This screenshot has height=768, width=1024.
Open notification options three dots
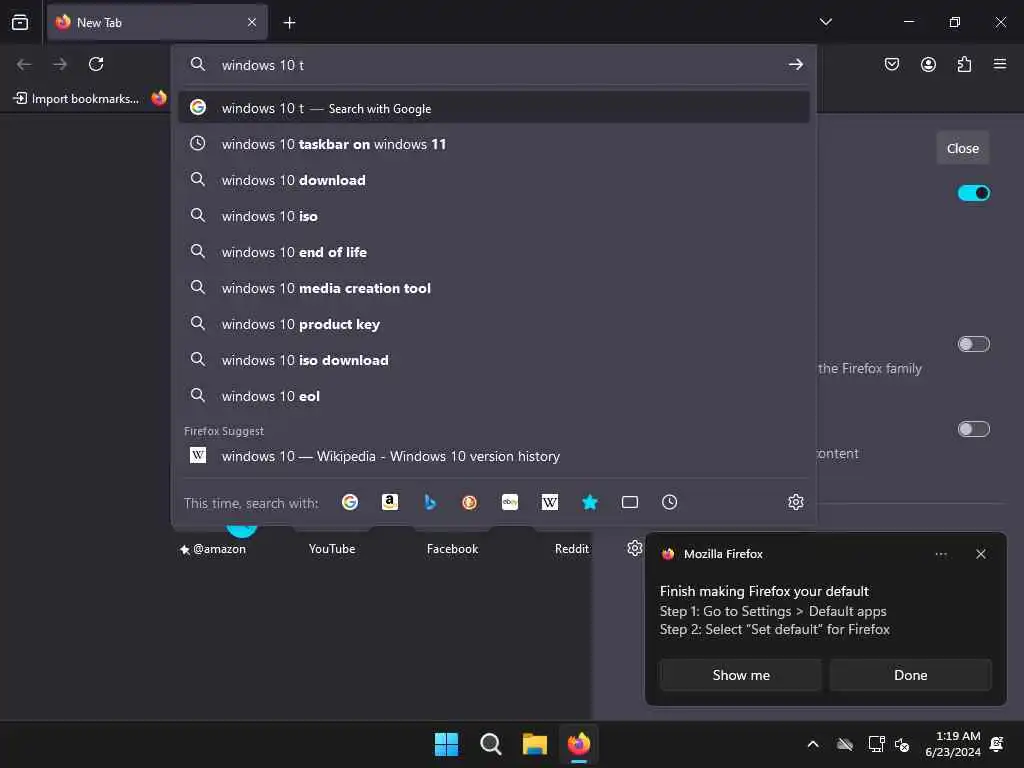pos(941,554)
